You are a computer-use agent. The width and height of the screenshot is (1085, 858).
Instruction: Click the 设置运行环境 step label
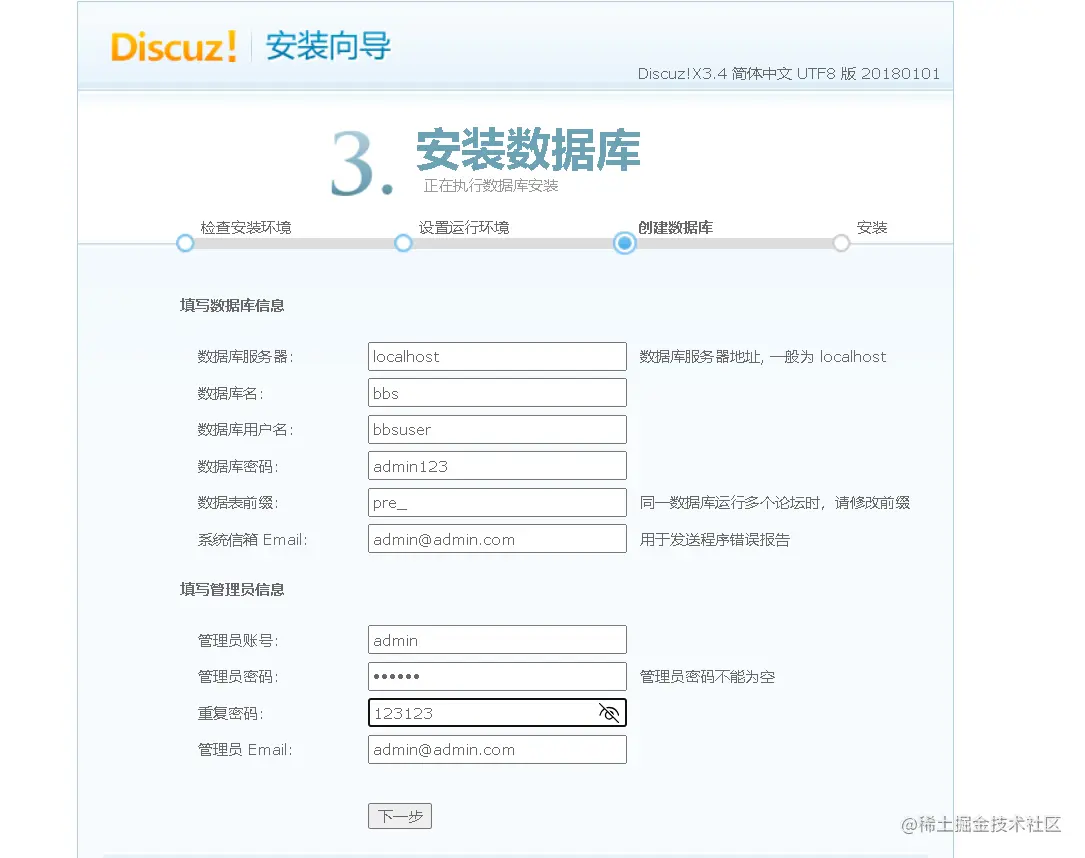[464, 228]
